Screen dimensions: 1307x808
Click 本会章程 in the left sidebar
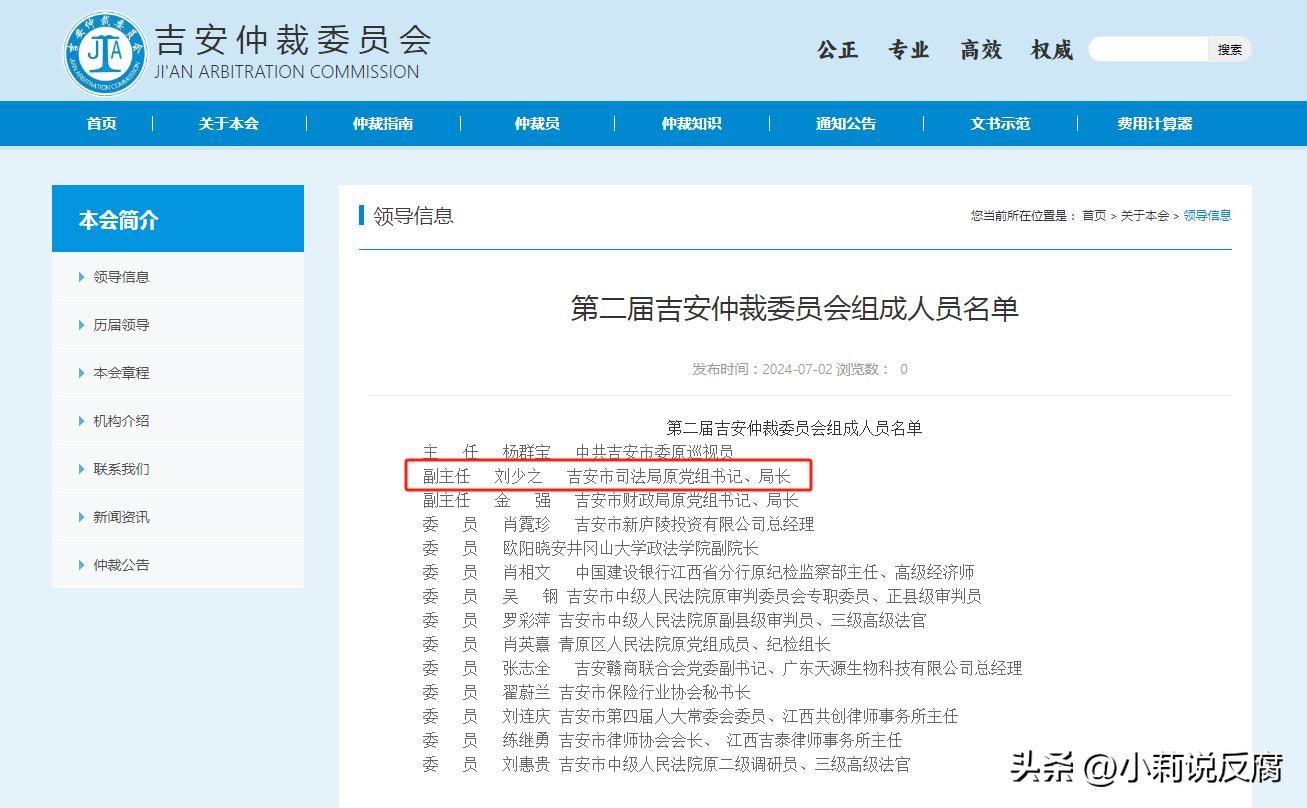click(x=121, y=373)
